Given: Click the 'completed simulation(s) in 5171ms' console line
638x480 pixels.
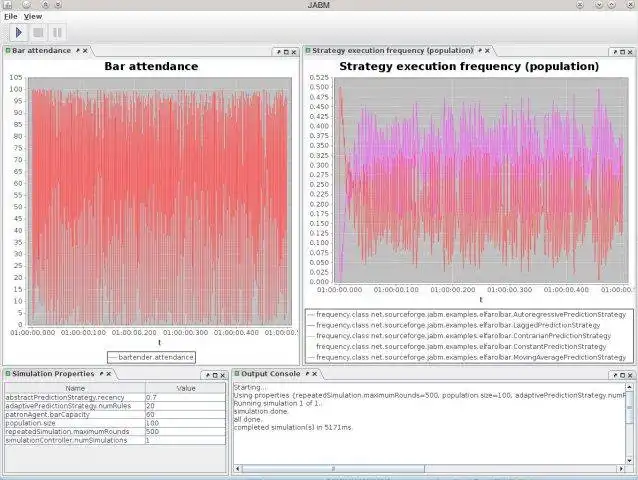Looking at the screenshot, I should [x=293, y=428].
